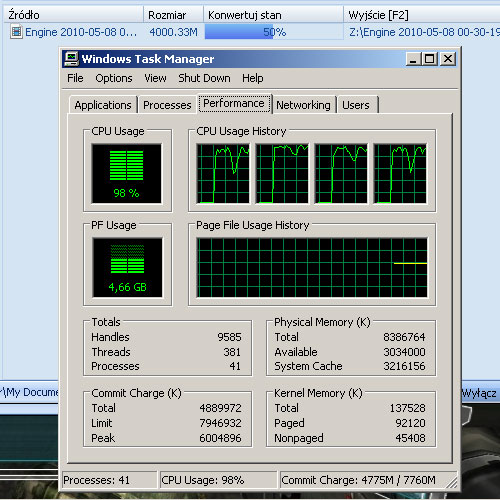Screen dimensions: 500x500
Task: Click the resize grip in Task Manager corner
Action: click(452, 483)
